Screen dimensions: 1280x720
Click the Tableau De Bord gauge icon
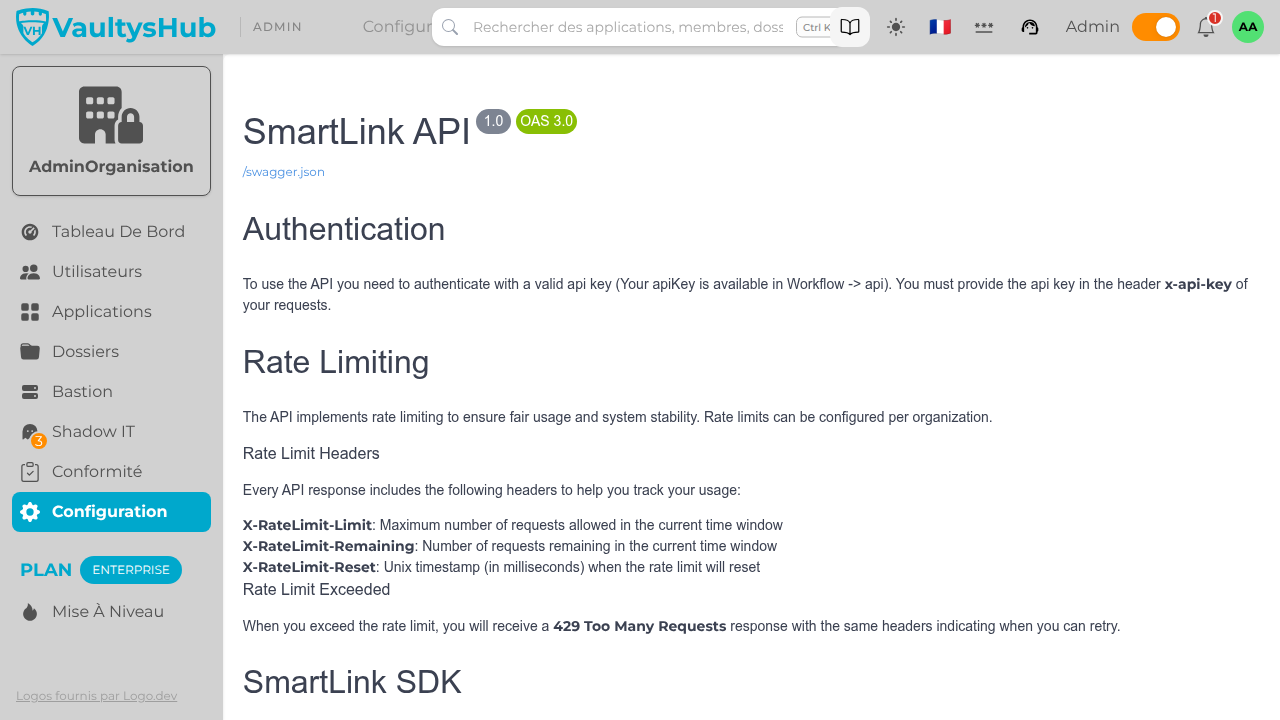(30, 232)
